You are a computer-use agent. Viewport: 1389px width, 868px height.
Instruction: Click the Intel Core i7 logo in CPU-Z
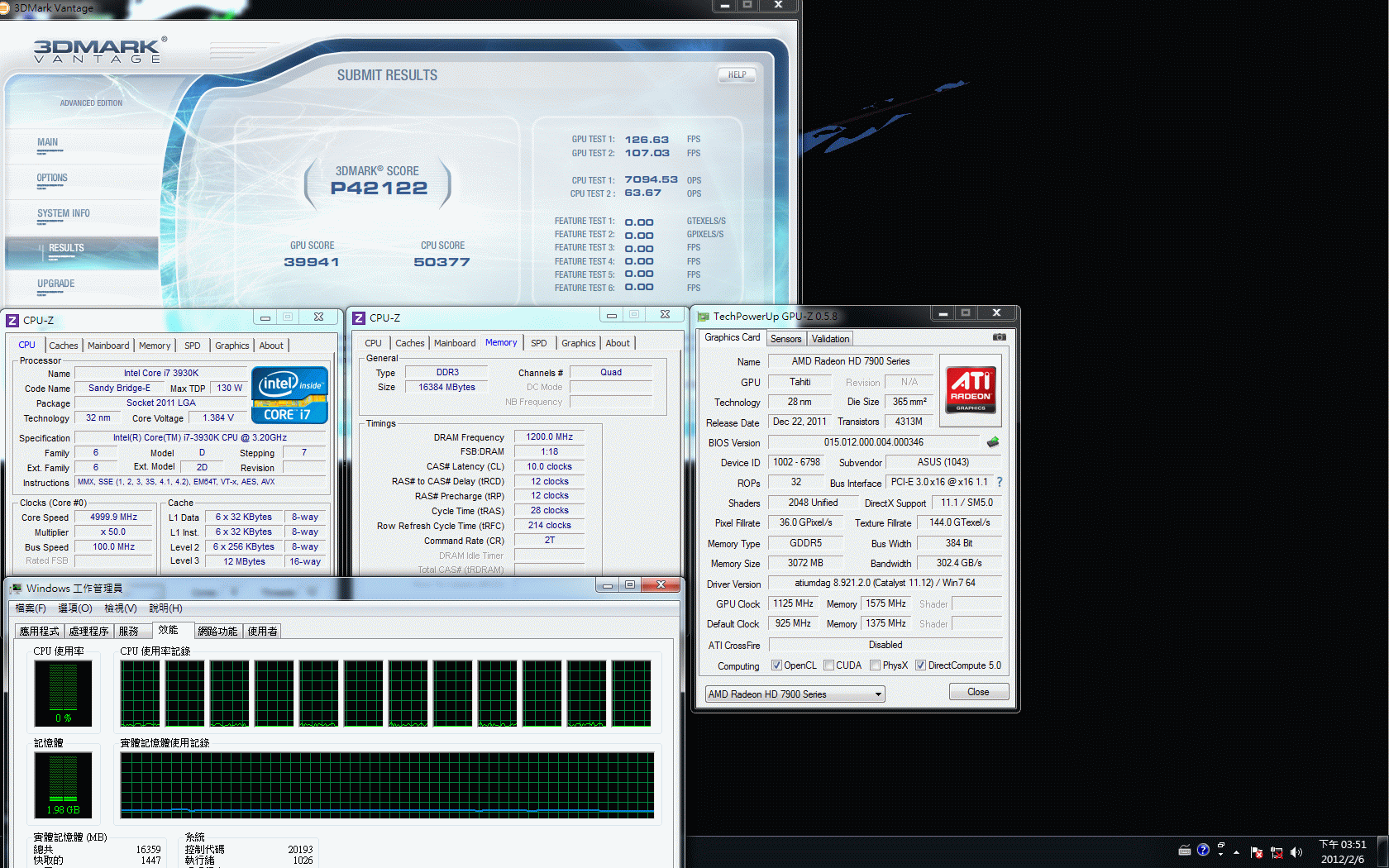[x=289, y=395]
